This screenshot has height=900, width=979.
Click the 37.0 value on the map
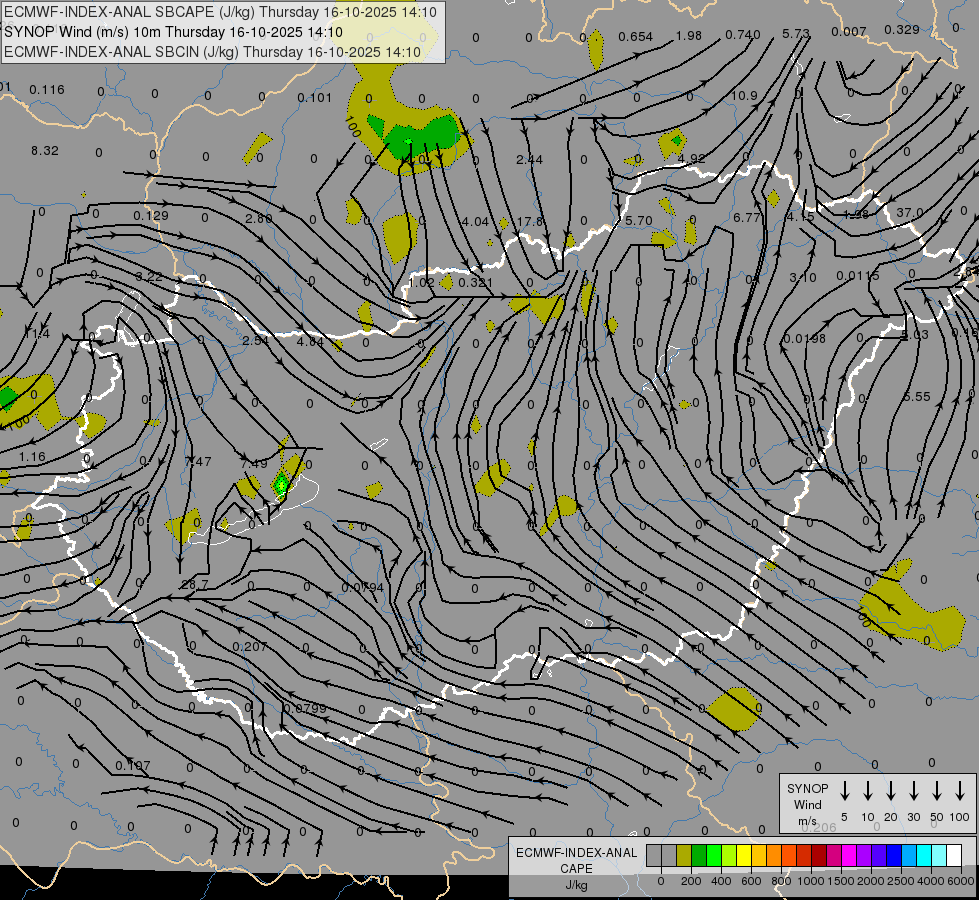[x=910, y=213]
